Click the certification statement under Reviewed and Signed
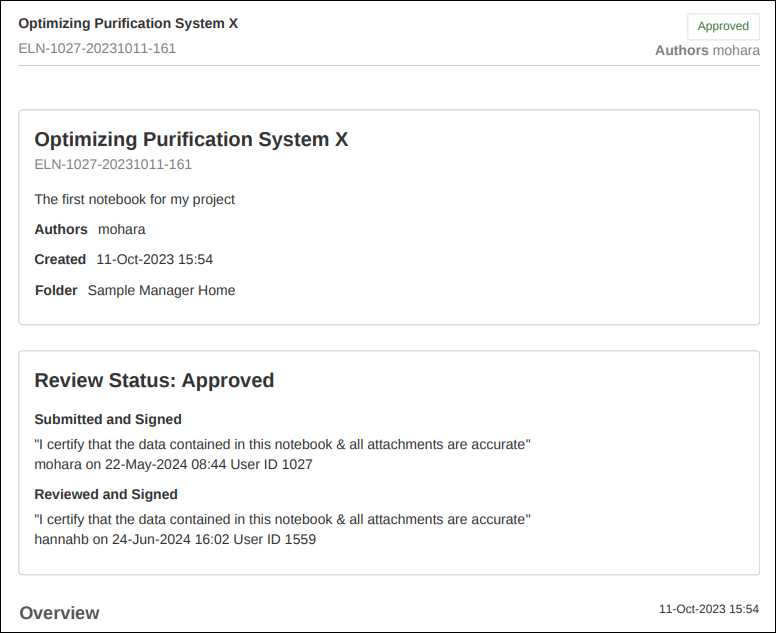This screenshot has width=776, height=633. point(282,519)
